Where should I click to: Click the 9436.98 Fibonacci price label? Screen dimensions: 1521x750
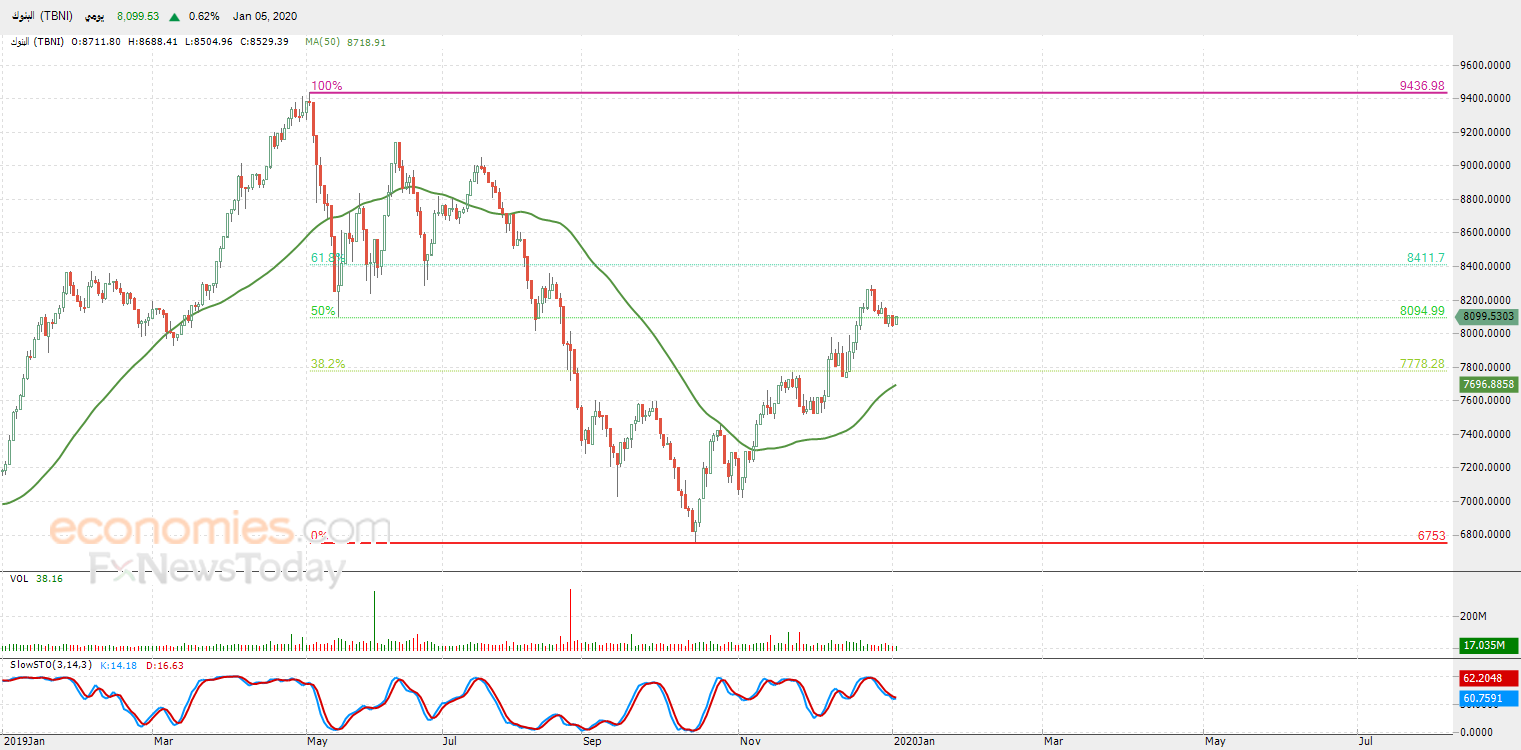1423,86
